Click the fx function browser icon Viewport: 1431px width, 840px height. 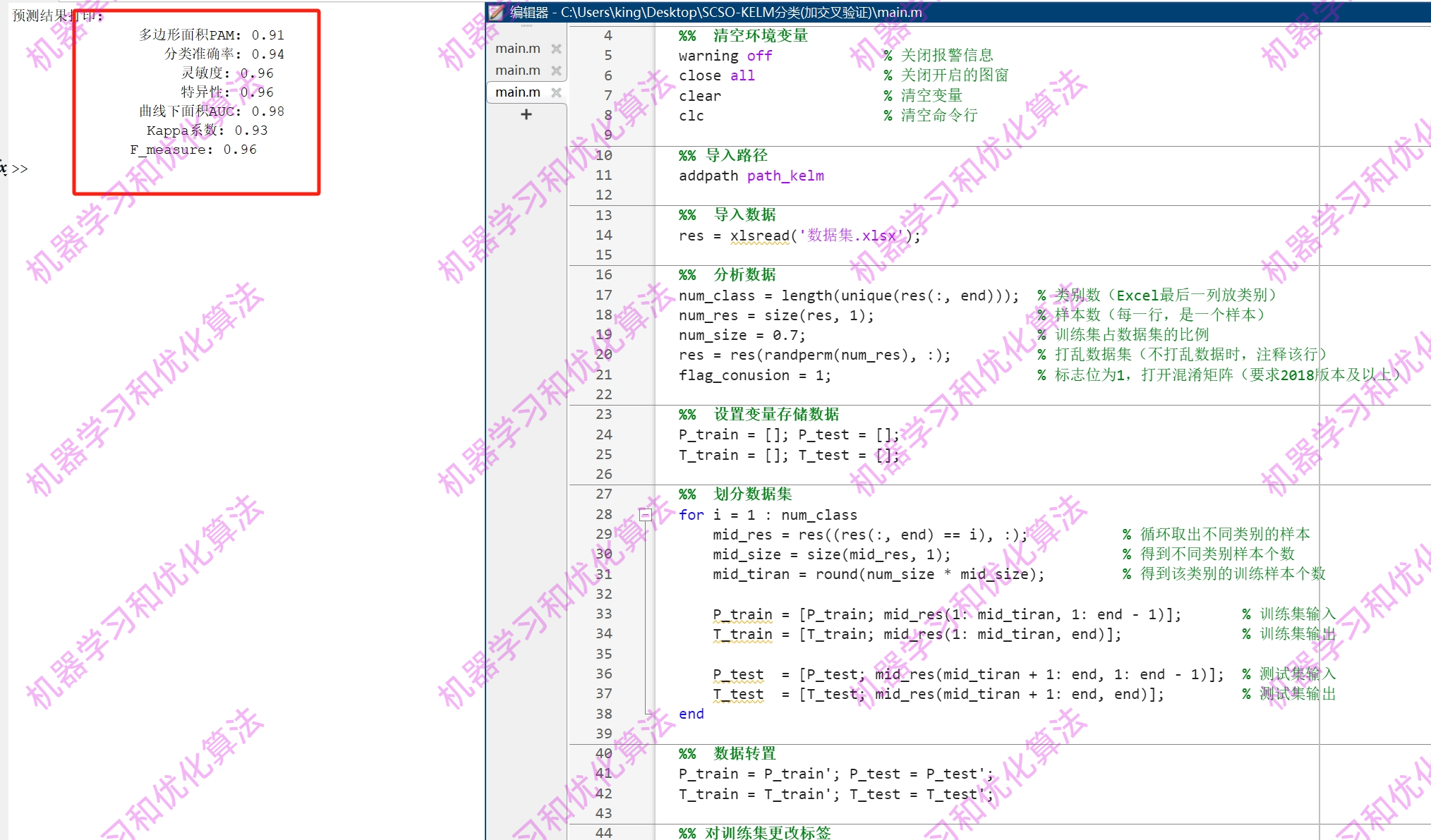click(3, 168)
